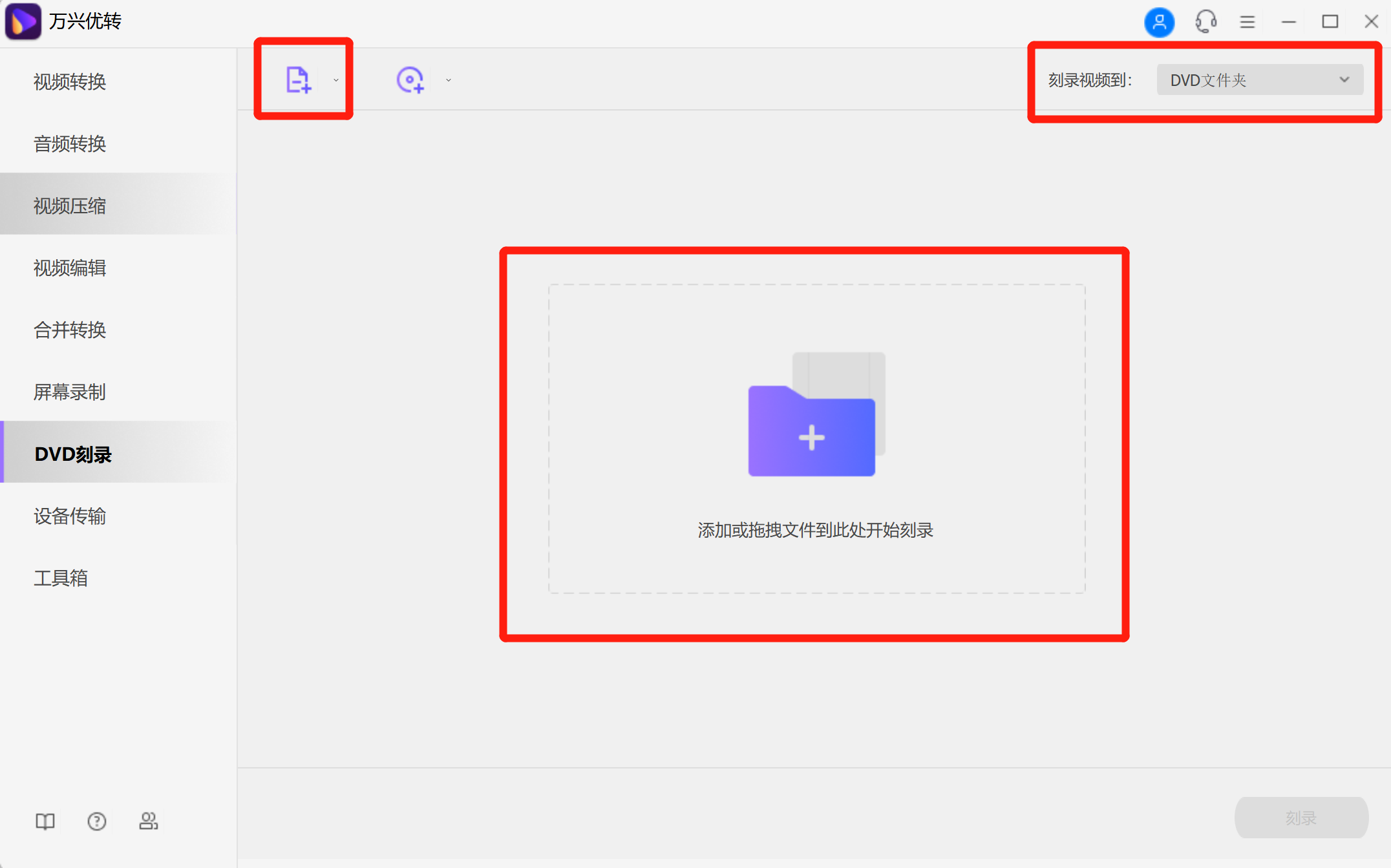Click the add files icon in the toolbar
Screen dimensions: 1391x868
point(299,79)
